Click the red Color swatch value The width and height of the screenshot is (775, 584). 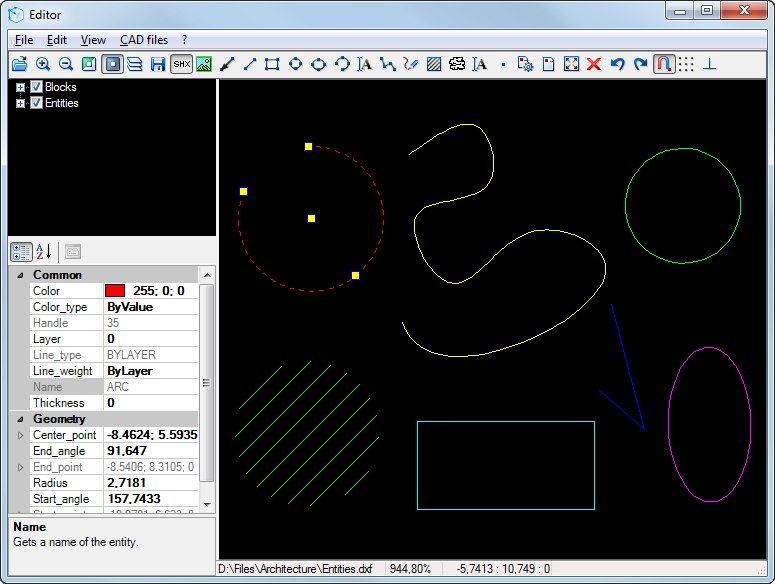pos(115,291)
